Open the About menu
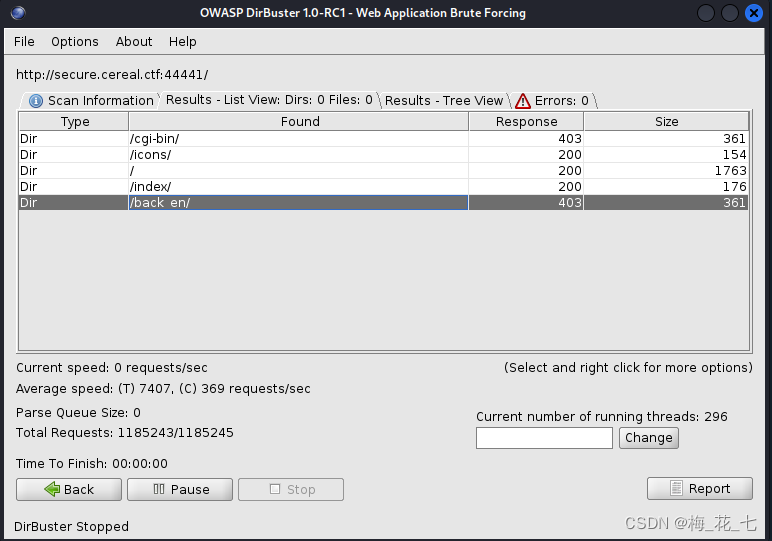The width and height of the screenshot is (772, 541). 134,42
